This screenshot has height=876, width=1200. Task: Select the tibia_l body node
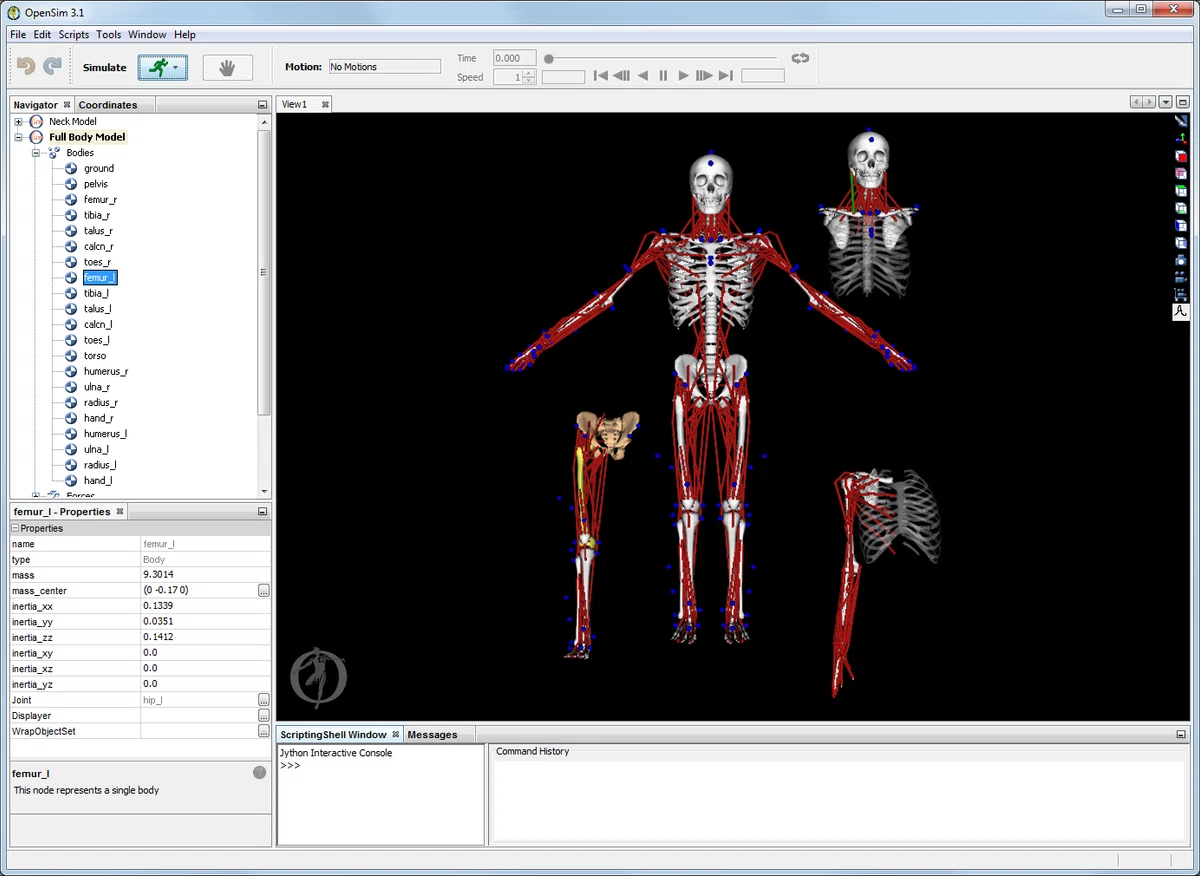tap(96, 293)
